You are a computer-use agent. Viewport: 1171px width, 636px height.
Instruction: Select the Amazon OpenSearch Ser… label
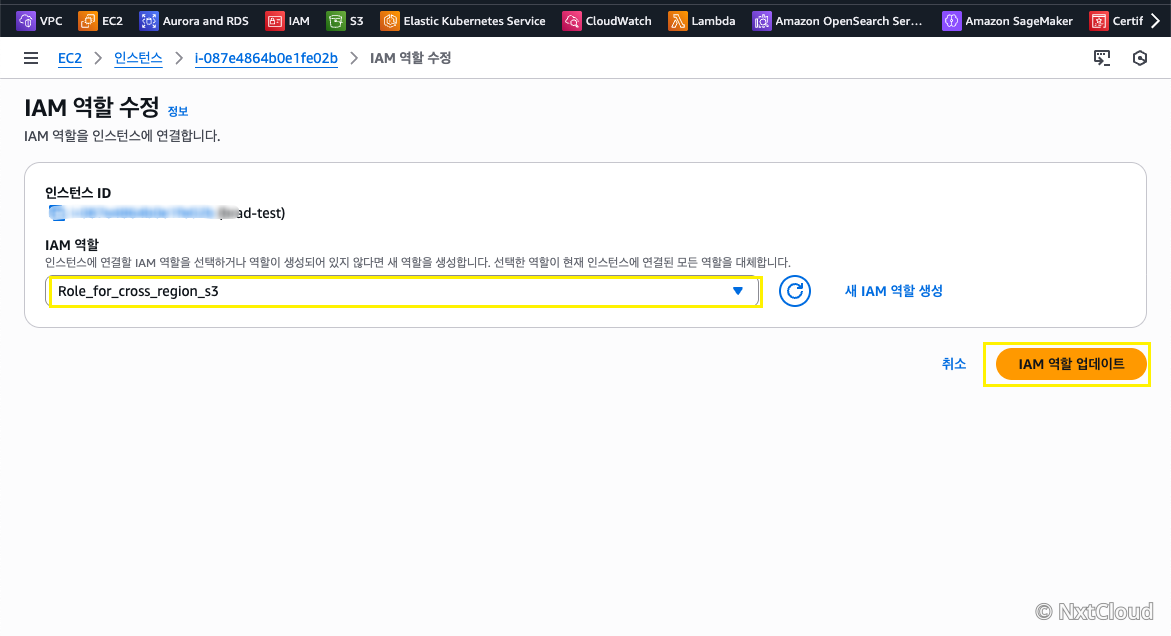848,21
